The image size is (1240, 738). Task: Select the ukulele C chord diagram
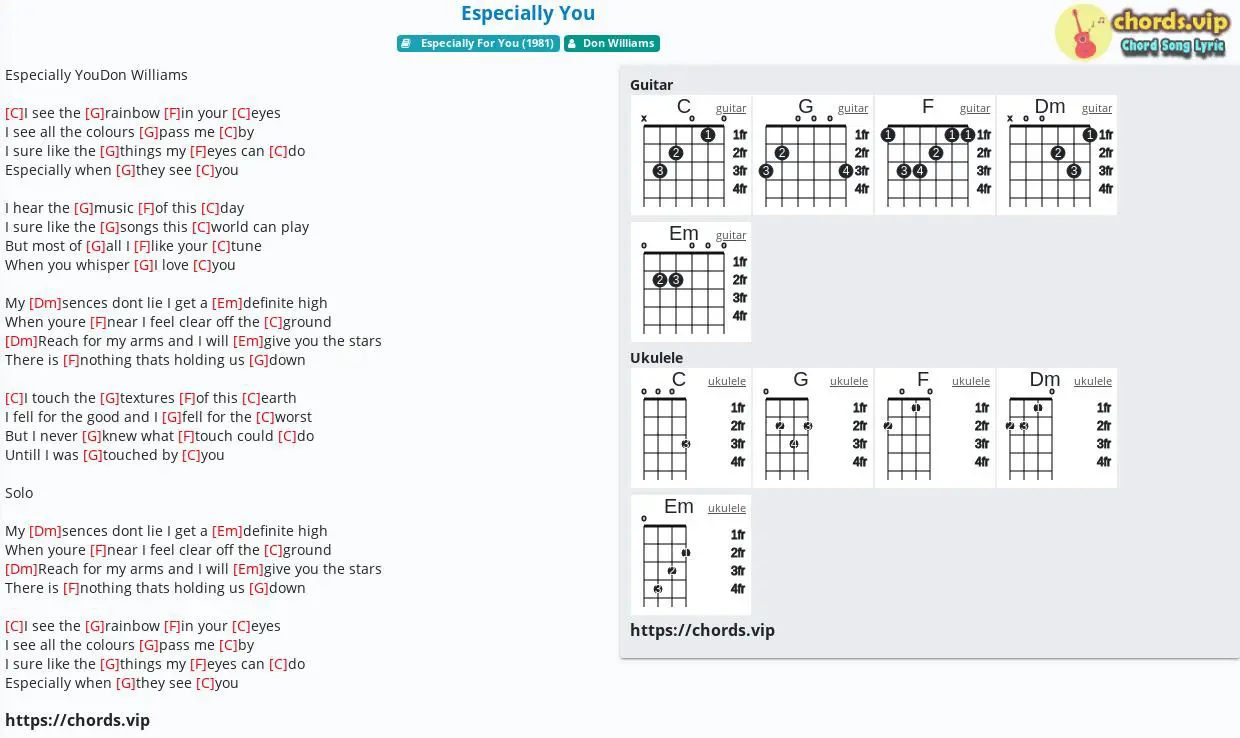691,428
